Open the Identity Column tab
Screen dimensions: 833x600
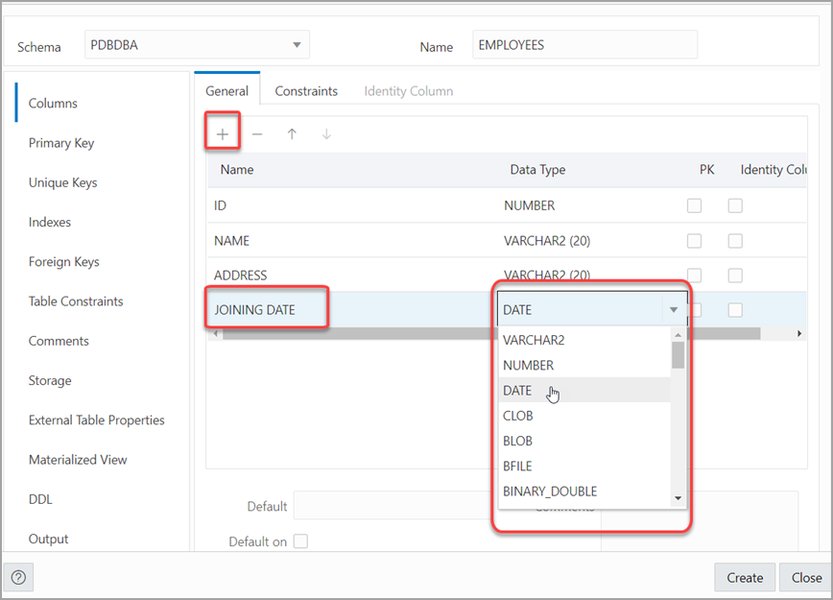[x=409, y=91]
